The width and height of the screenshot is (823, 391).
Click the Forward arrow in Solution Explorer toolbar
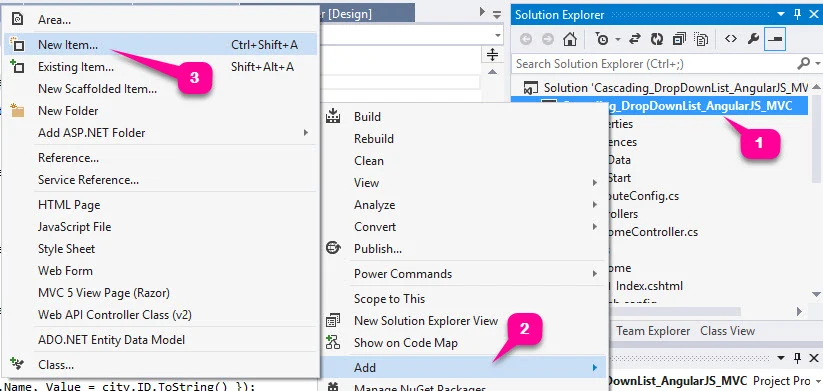tap(547, 39)
